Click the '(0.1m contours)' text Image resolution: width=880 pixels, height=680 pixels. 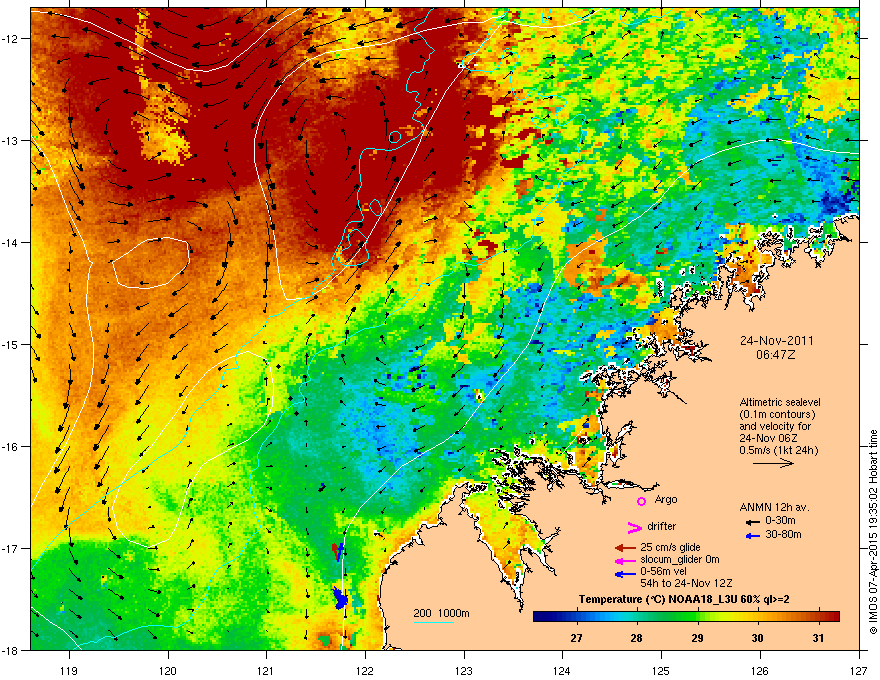coord(777,415)
